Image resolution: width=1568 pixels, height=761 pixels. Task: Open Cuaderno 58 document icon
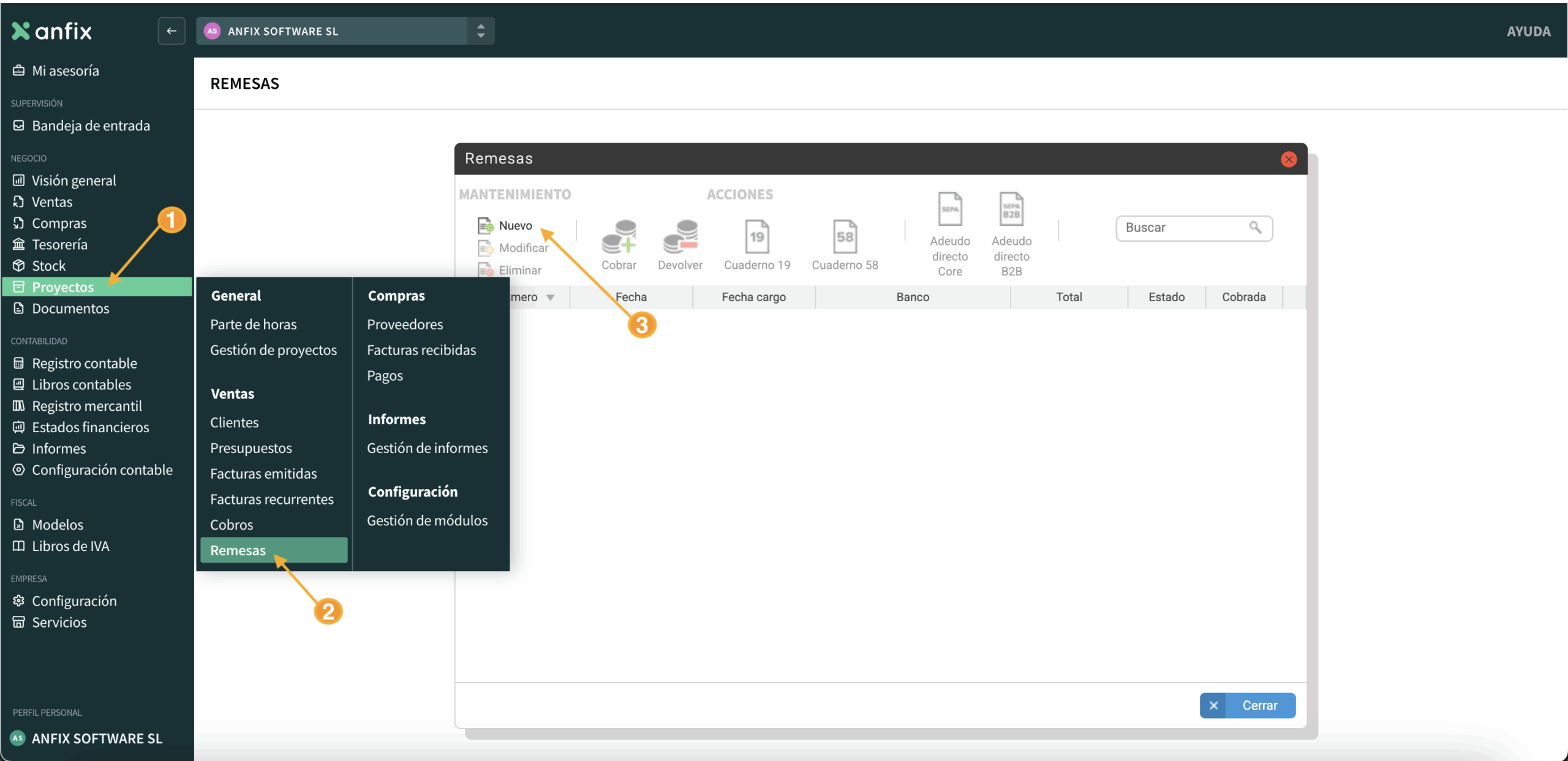click(845, 237)
